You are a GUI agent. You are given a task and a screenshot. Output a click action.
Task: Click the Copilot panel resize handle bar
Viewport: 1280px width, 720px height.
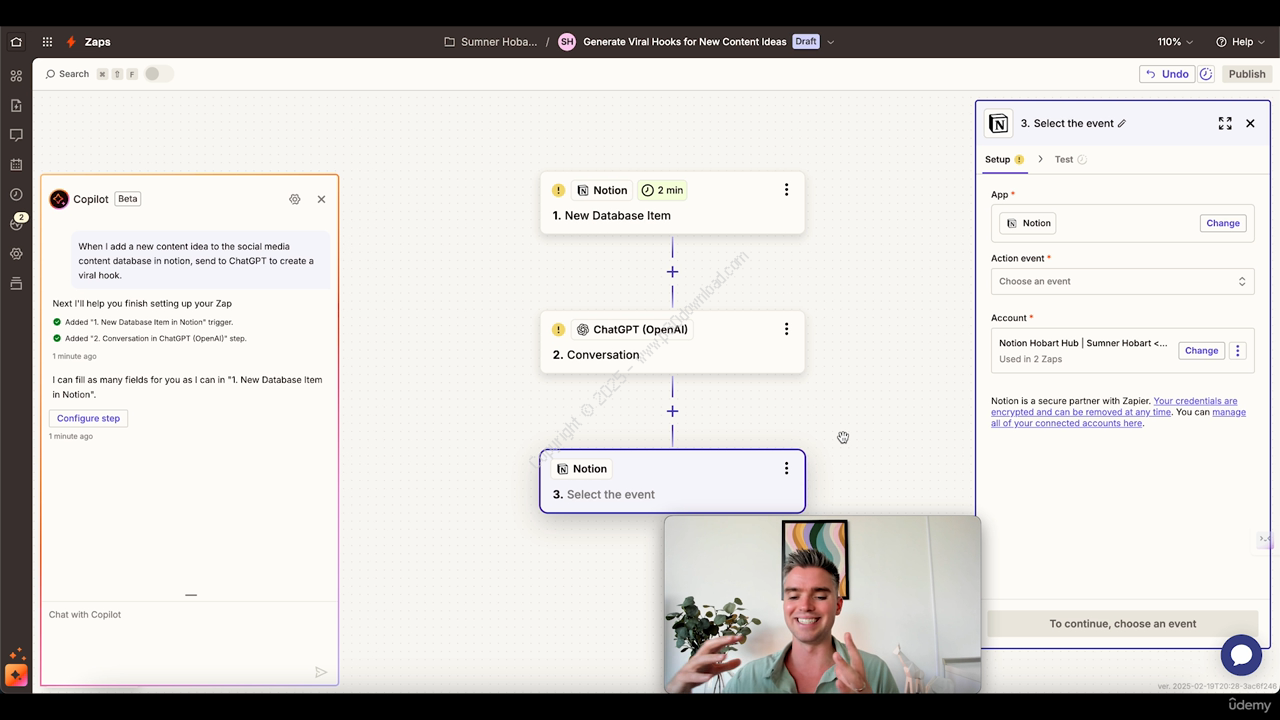click(x=191, y=595)
